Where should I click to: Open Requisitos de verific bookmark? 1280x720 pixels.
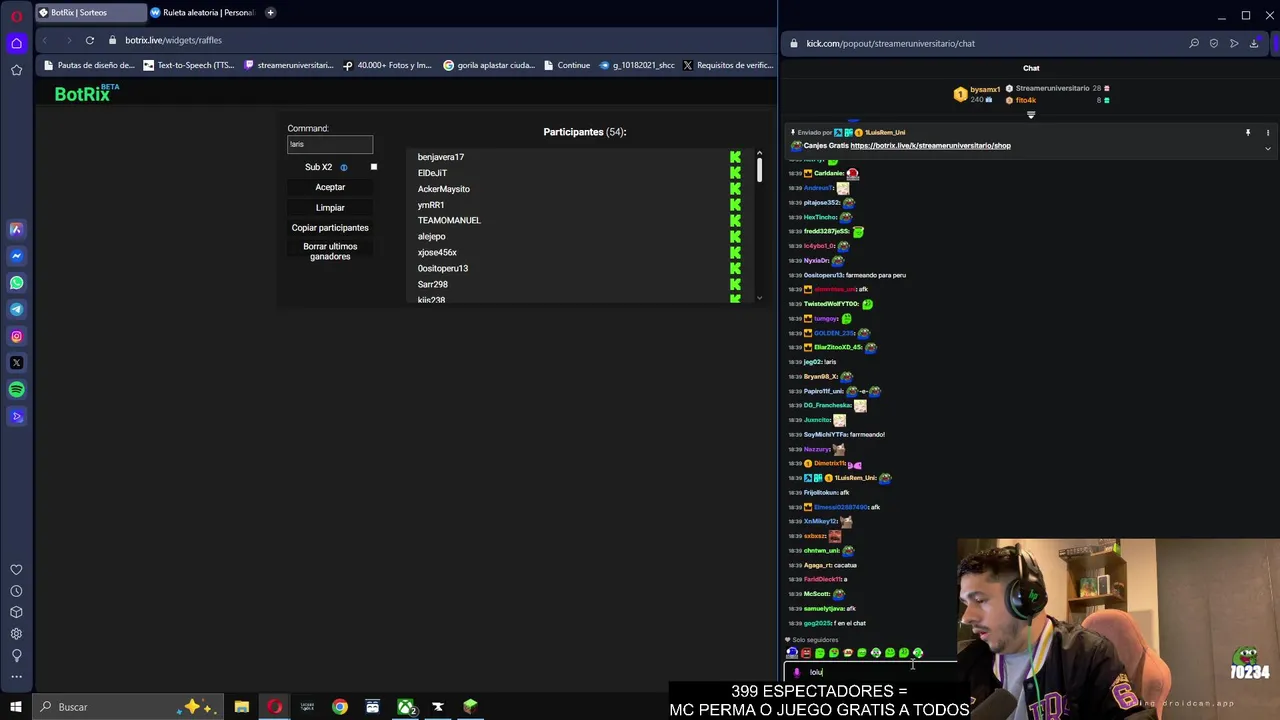[728, 65]
